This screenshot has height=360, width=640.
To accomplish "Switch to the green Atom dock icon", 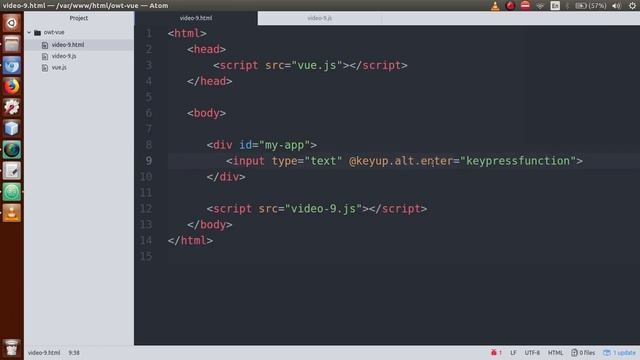I will coord(11,192).
